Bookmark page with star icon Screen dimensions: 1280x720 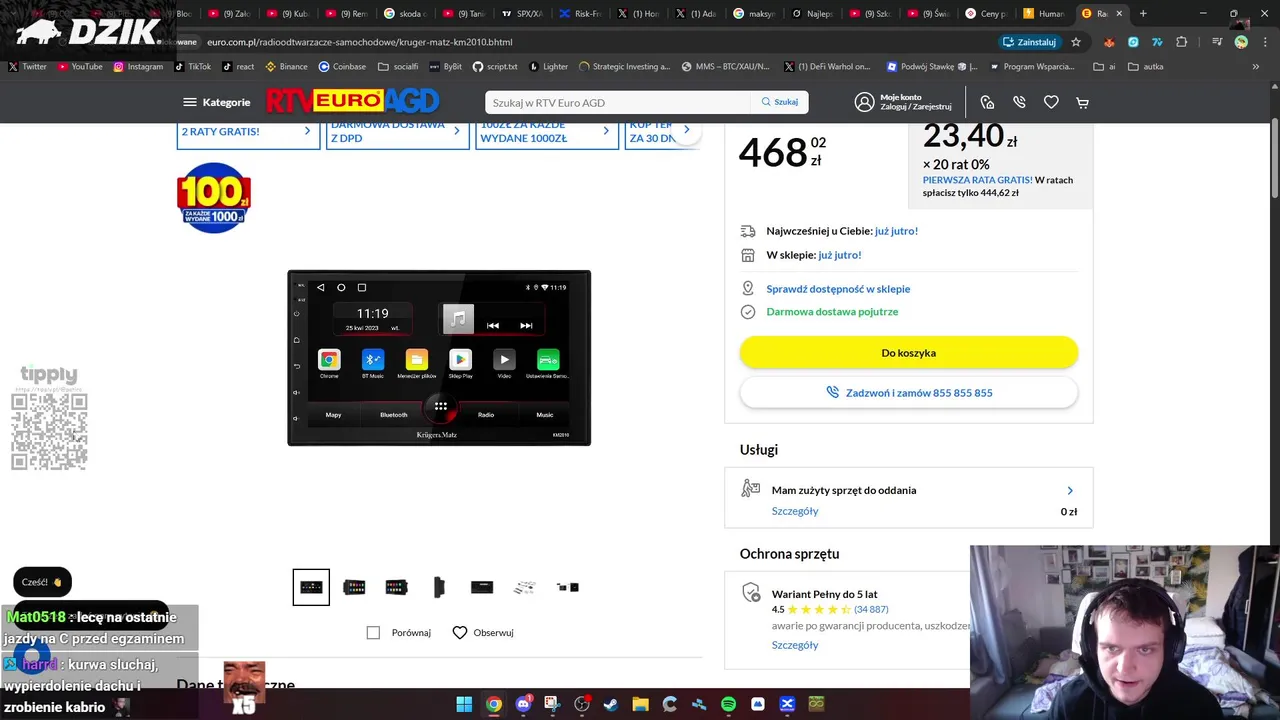click(x=1076, y=42)
